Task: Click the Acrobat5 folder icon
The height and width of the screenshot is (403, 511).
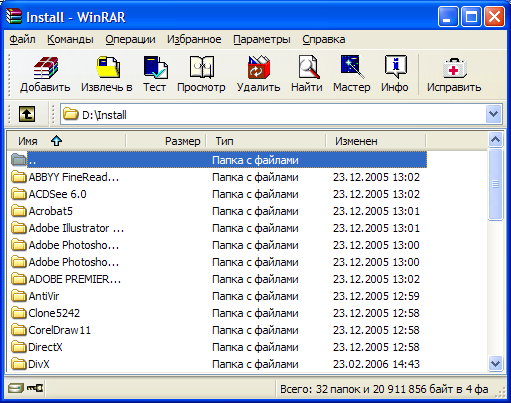Action: click(19, 211)
